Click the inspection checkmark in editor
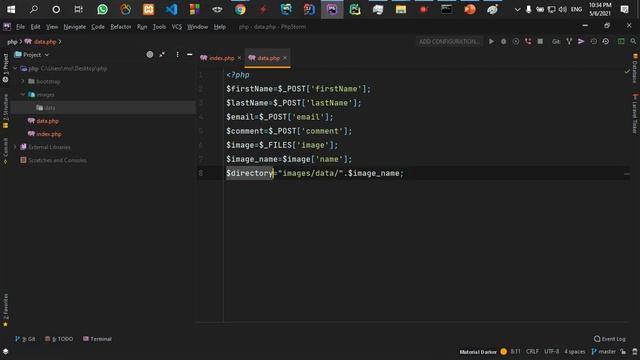Screen dimensions: 640x360 pyautogui.click(x=627, y=72)
